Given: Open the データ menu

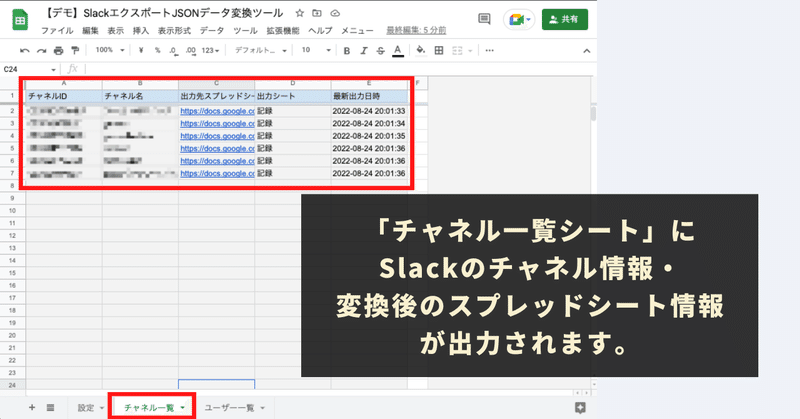Looking at the screenshot, I should pyautogui.click(x=212, y=31).
